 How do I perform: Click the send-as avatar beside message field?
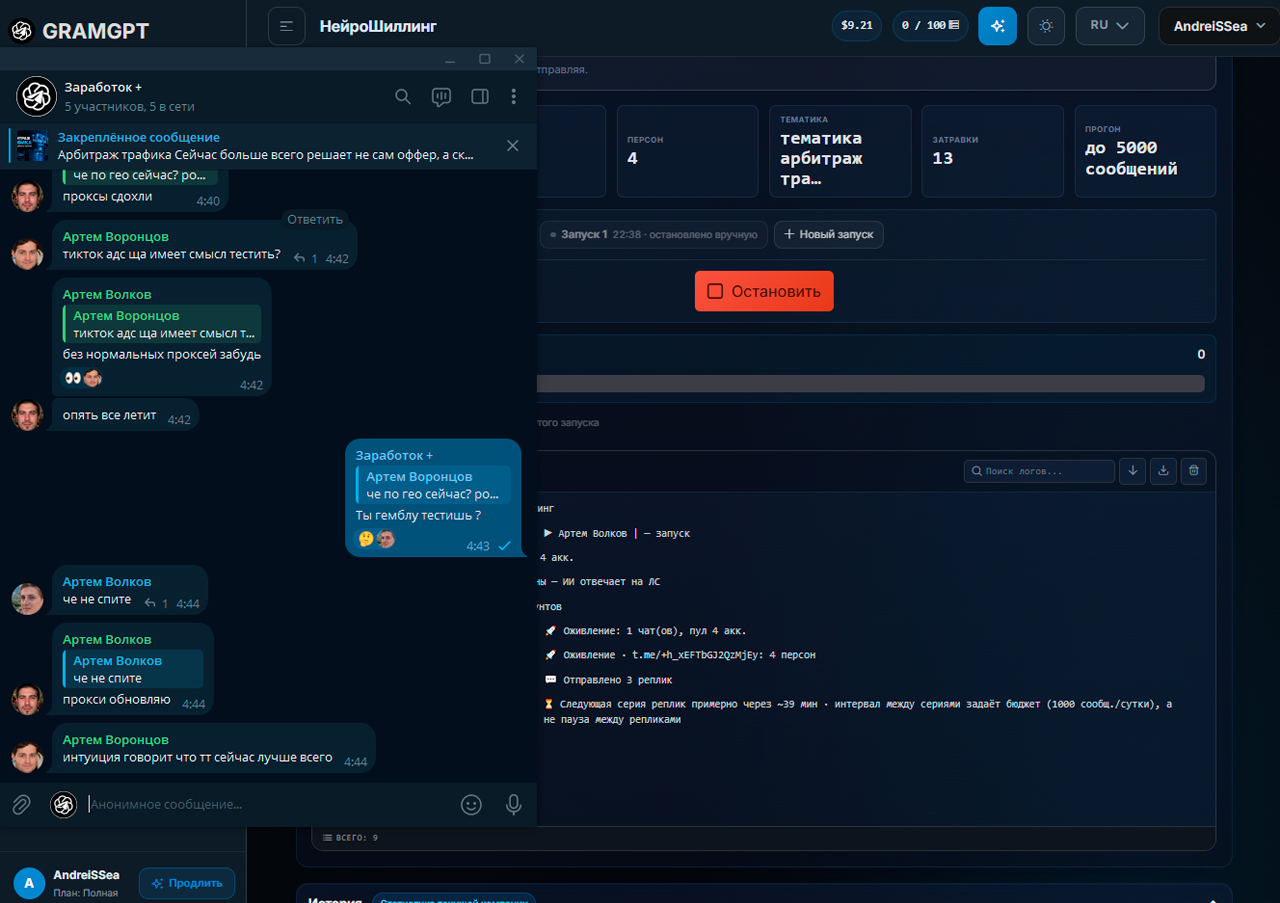click(64, 804)
